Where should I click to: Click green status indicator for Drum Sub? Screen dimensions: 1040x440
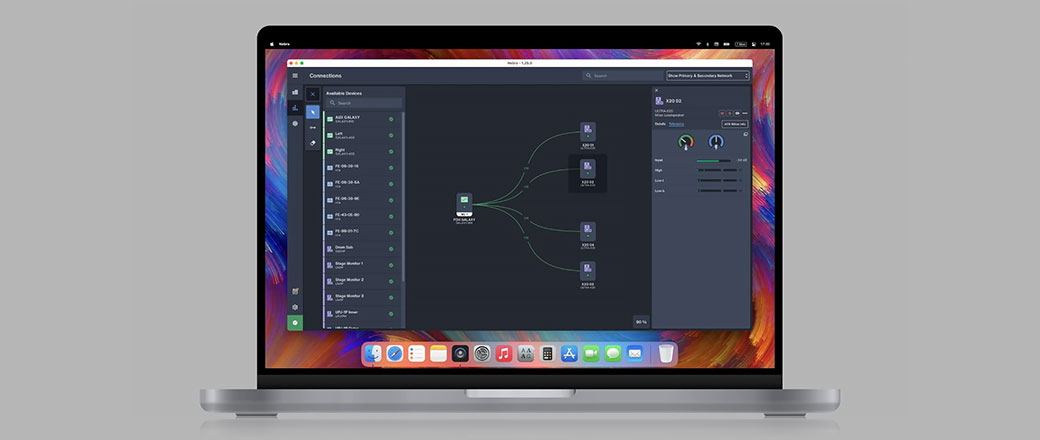(391, 249)
